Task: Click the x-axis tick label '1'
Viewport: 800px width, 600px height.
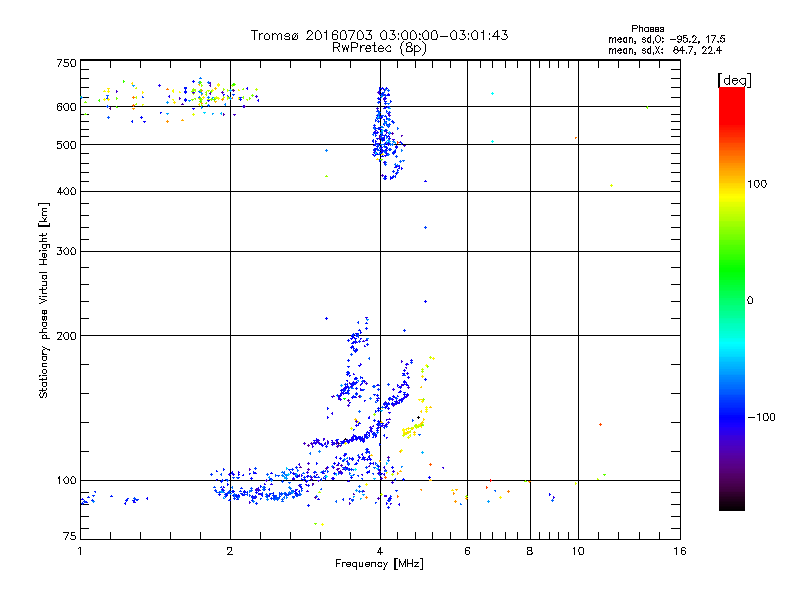Action: 80,551
